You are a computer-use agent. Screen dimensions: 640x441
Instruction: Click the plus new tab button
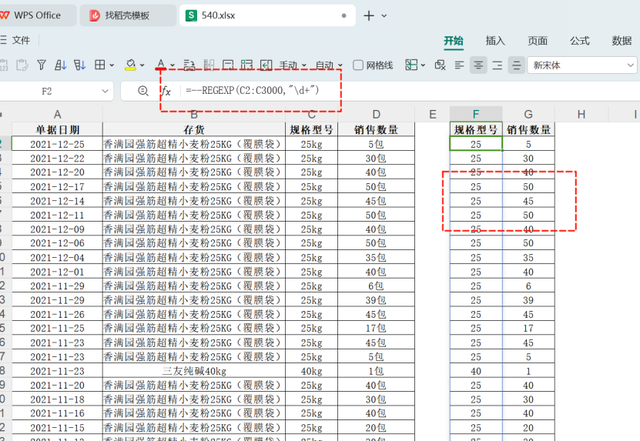click(369, 16)
